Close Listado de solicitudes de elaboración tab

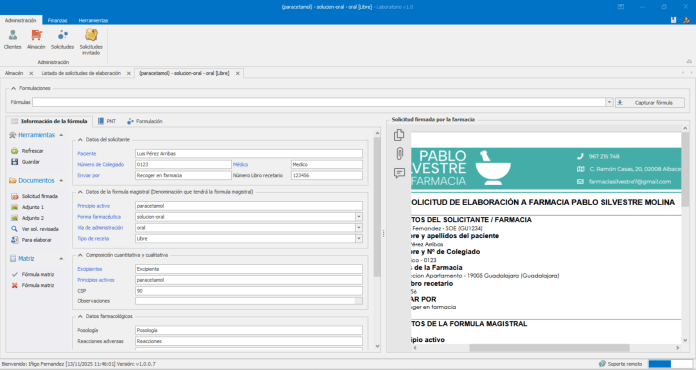coord(129,74)
